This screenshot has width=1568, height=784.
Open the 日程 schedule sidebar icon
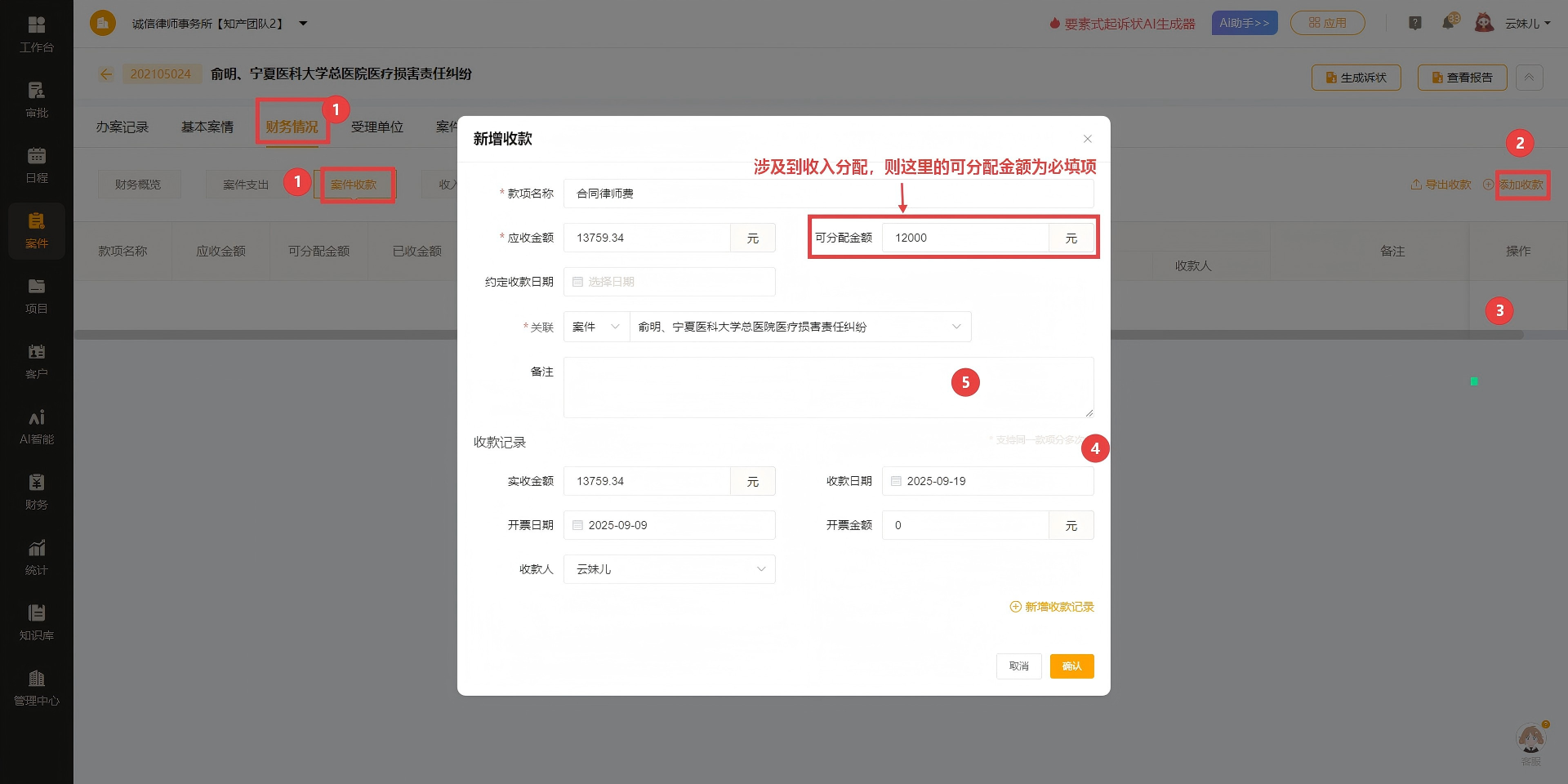(37, 165)
